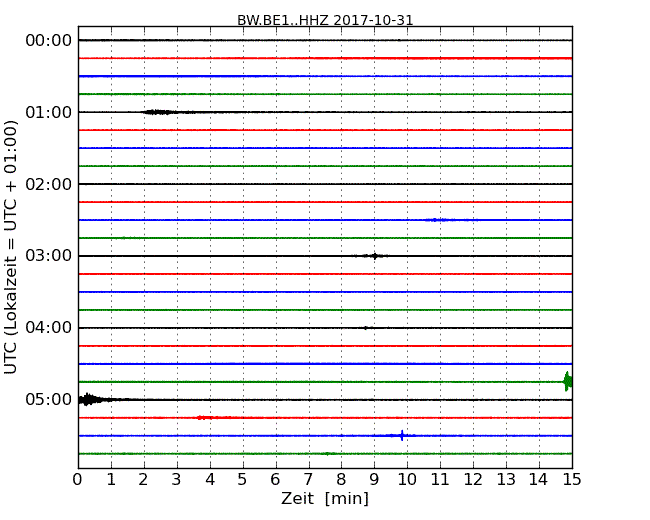Click the 05:00 time label
The image size is (650, 520).
click(x=49, y=399)
